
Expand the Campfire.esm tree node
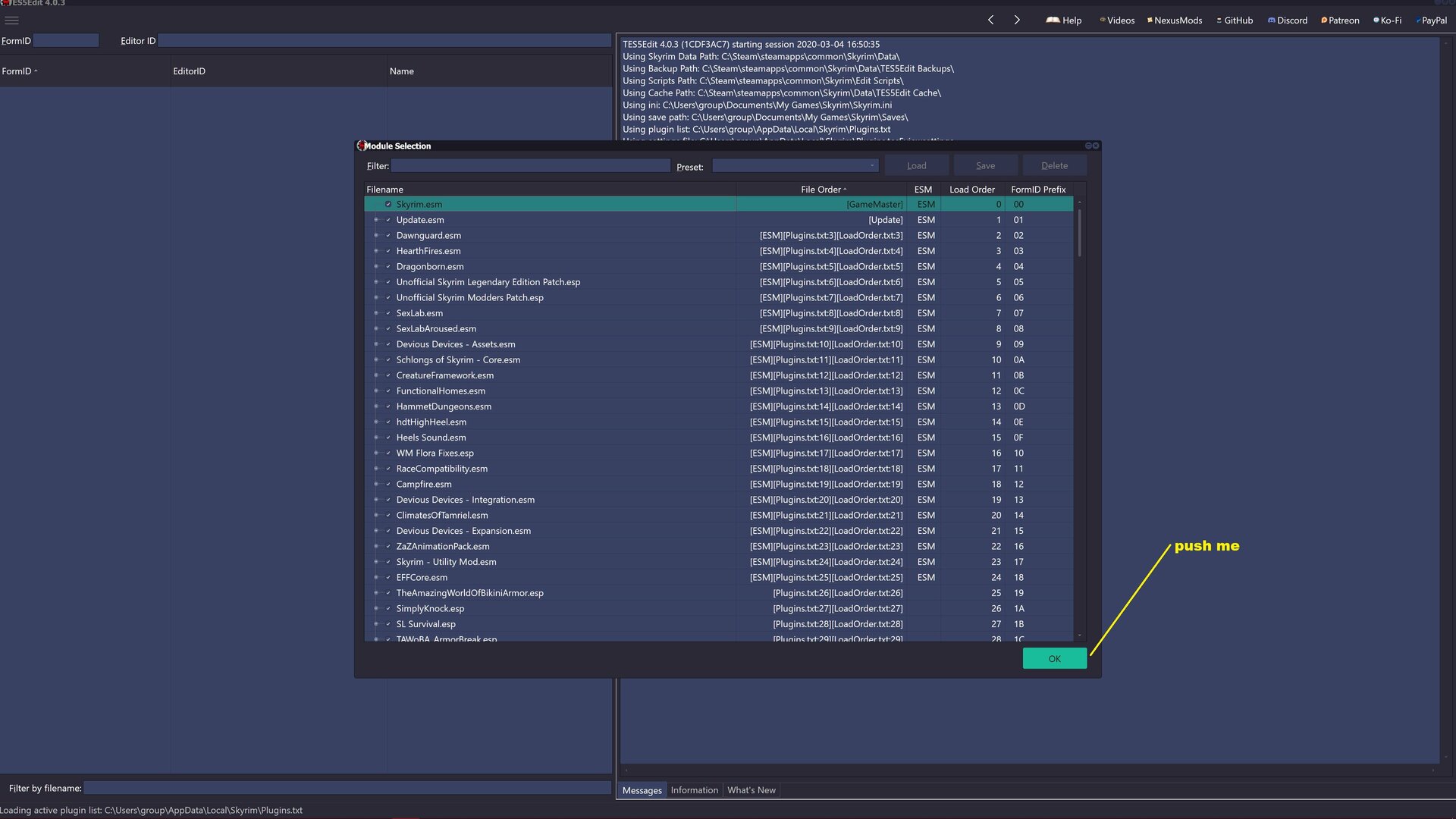[375, 484]
